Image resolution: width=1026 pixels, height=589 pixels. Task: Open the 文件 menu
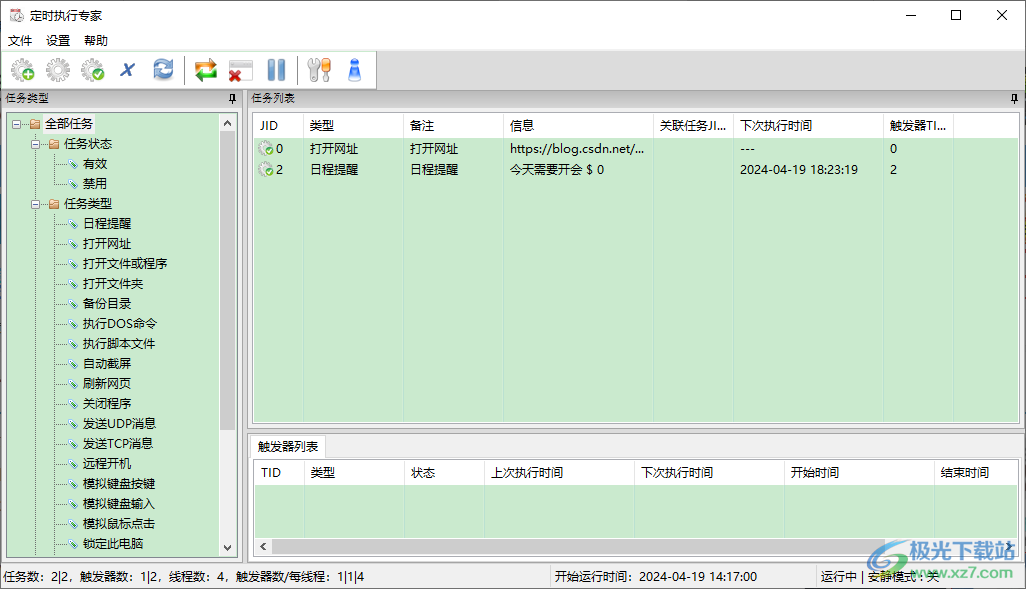[20, 41]
